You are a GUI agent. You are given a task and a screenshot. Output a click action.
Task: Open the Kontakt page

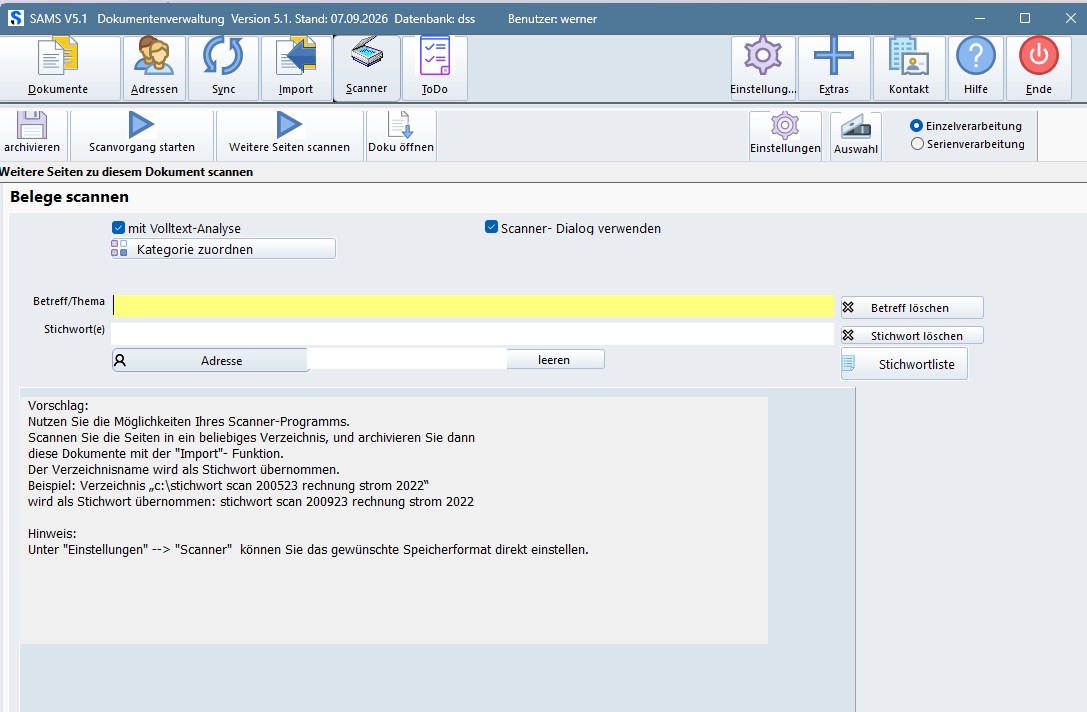coord(909,68)
